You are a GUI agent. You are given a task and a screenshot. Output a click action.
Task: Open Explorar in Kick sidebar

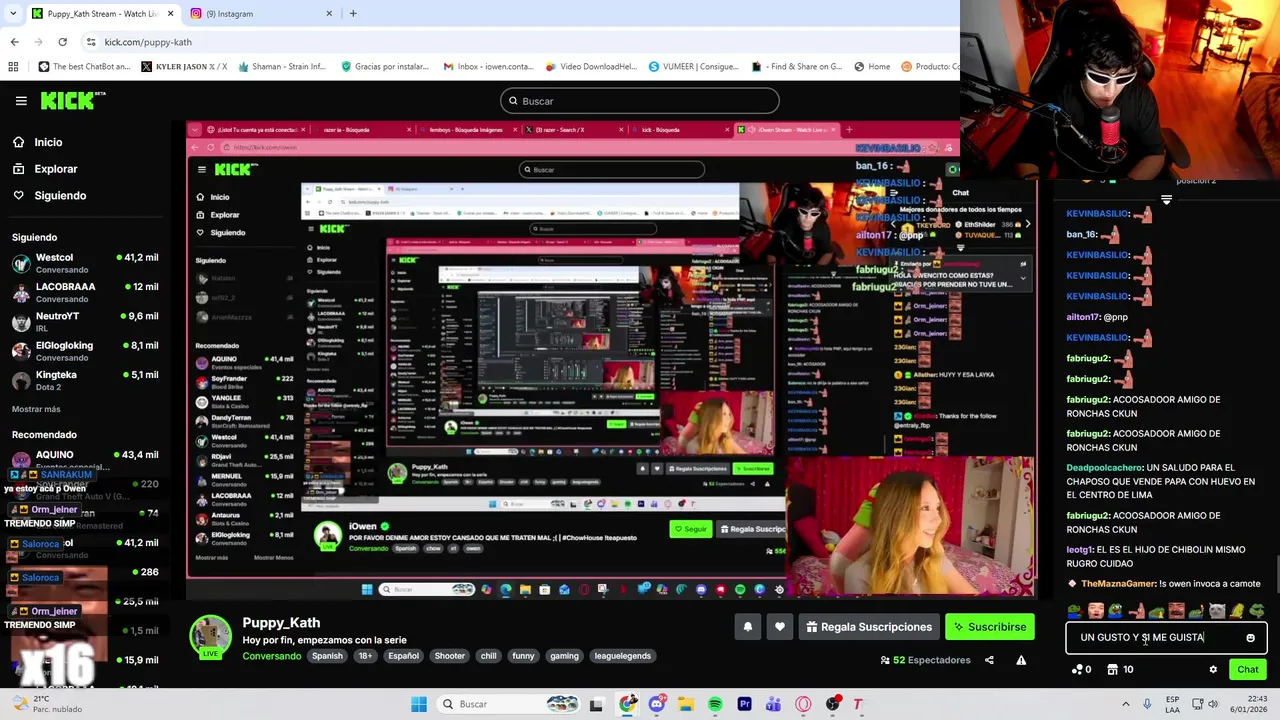click(x=55, y=169)
